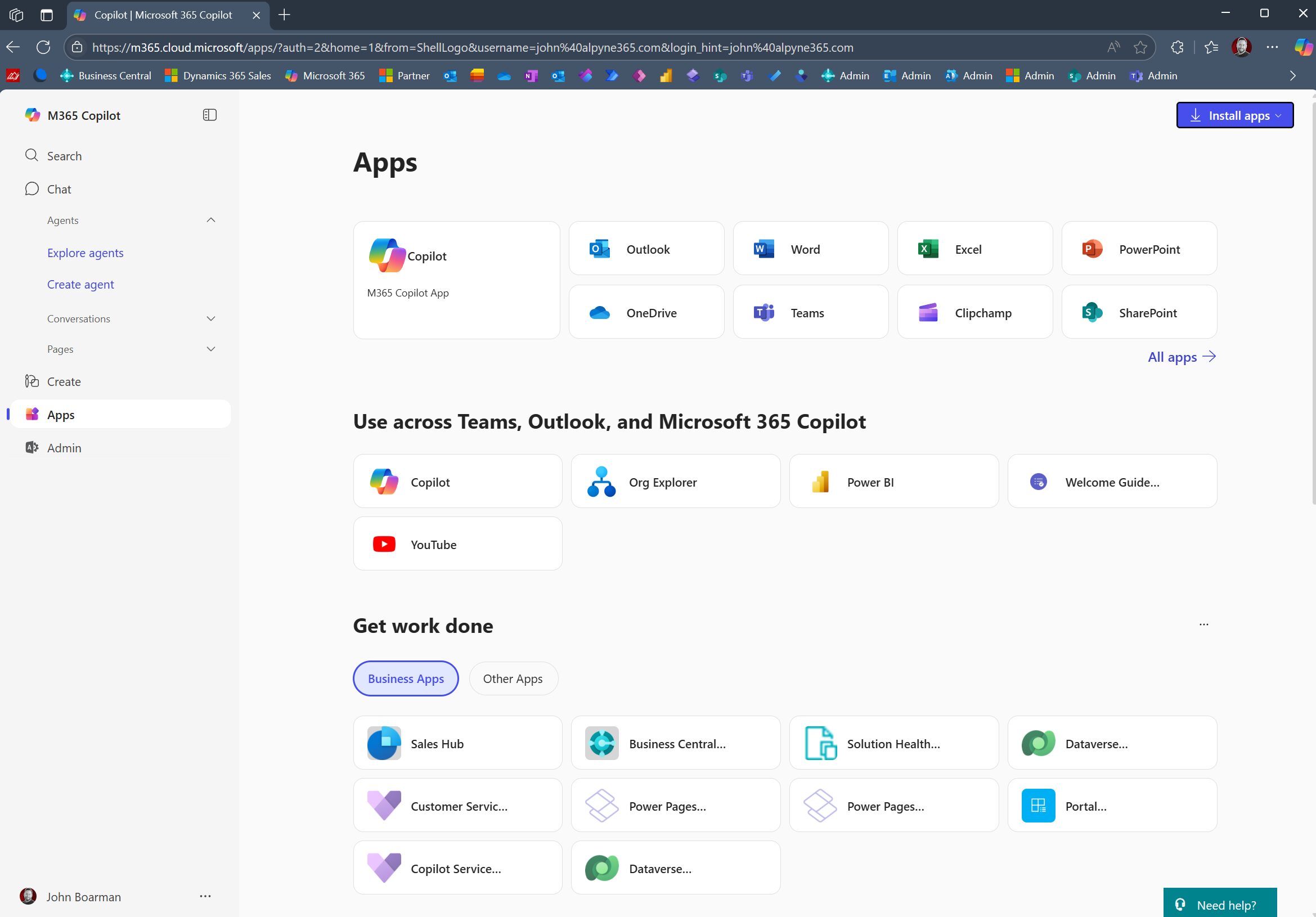Open the Business Central business app
This screenshot has width=1316, height=917.
point(675,743)
